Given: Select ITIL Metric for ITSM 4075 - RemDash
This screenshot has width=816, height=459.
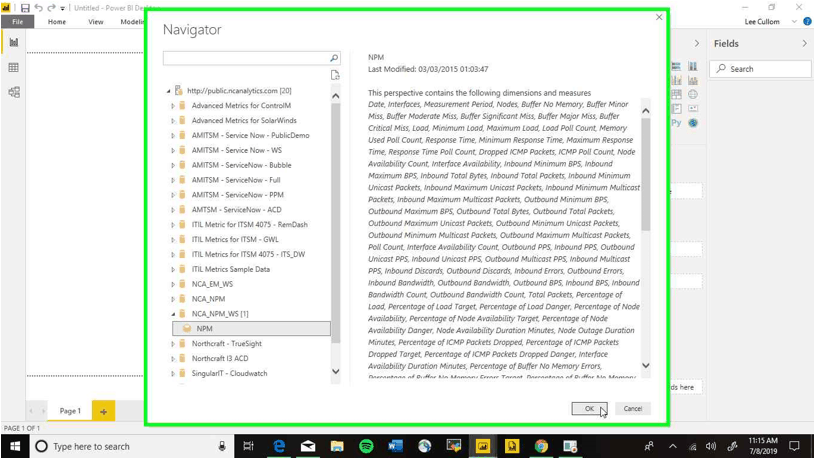Looking at the screenshot, I should [249, 225].
